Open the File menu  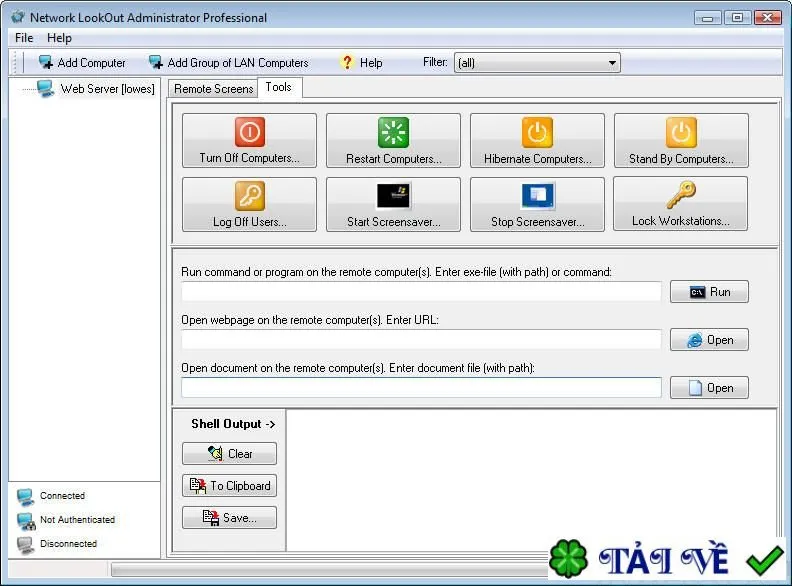pos(24,38)
